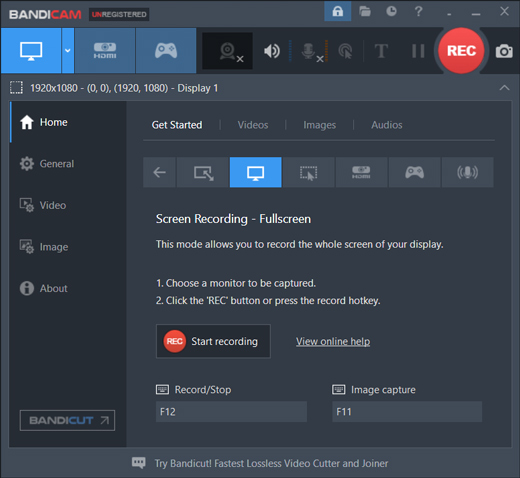Viewport: 520px width, 478px height.
Task: Choose around-mouse recording mode icon
Action: click(308, 172)
